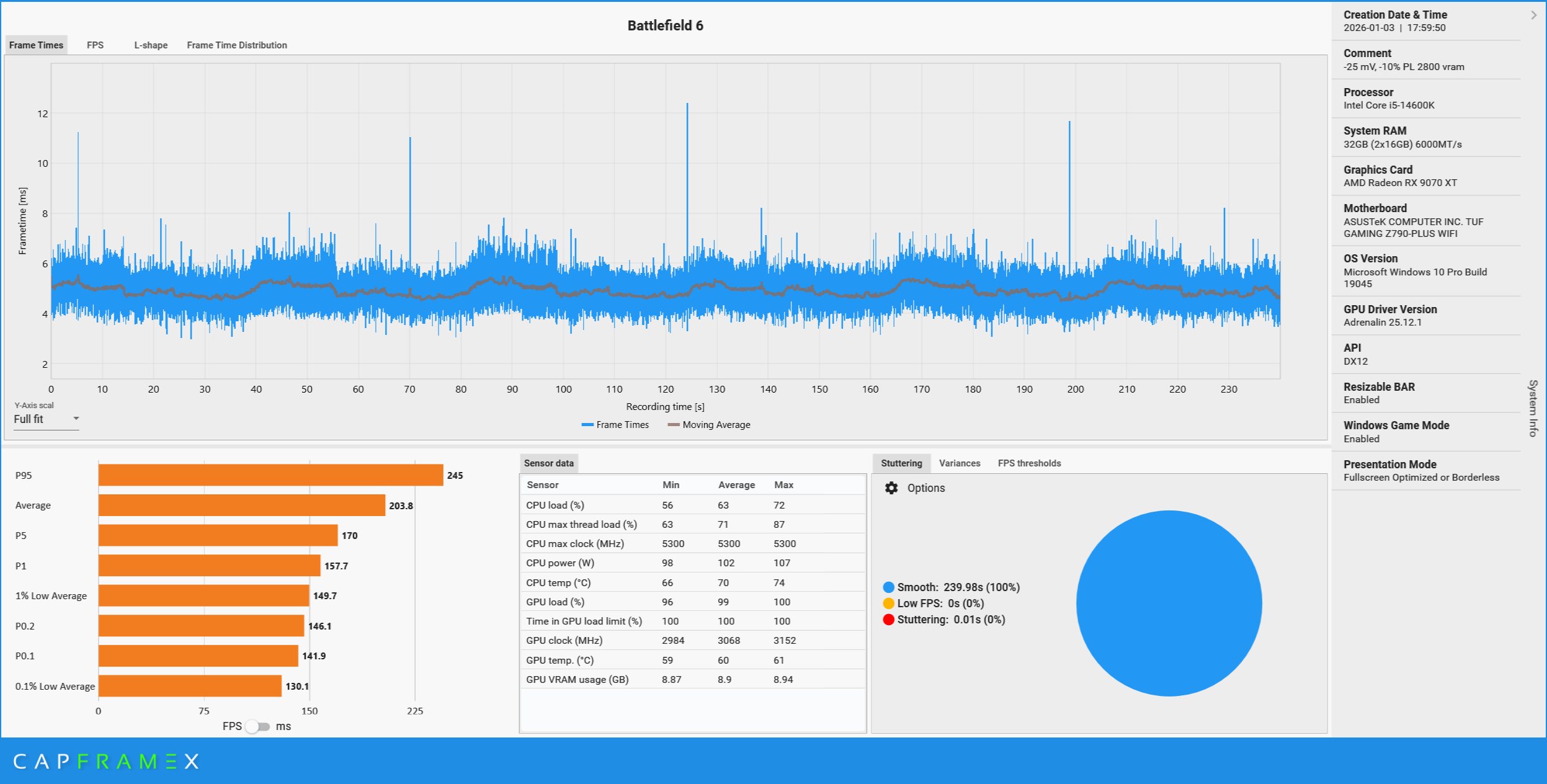
Task: Toggle Moving Average legend entry
Action: 709,425
